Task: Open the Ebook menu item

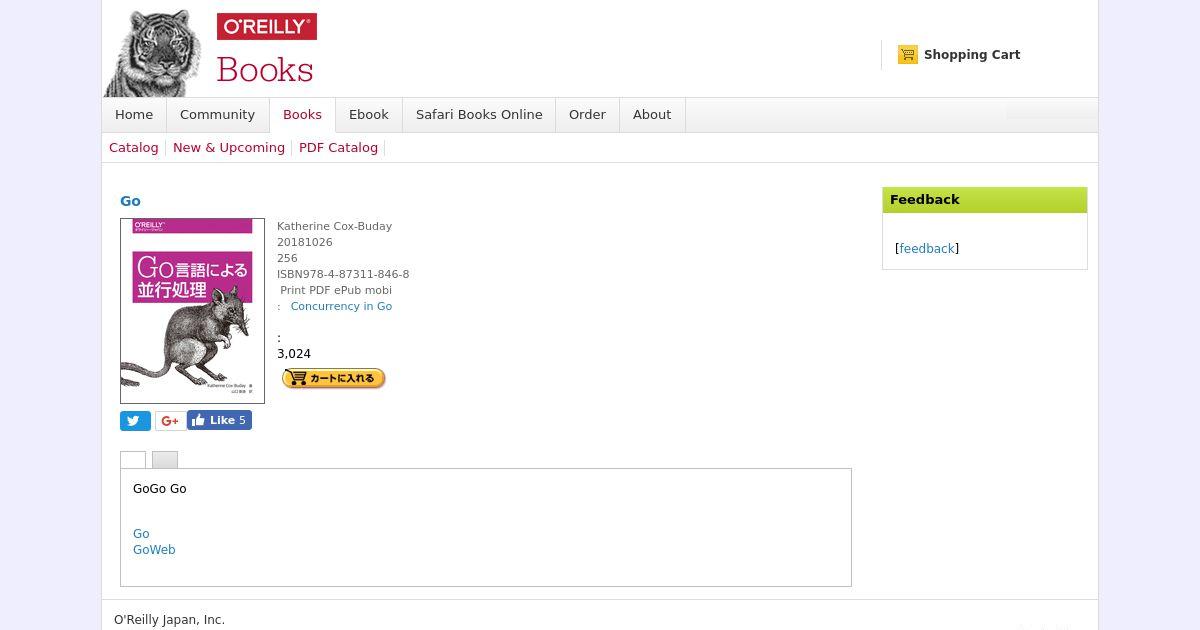Action: point(368,115)
